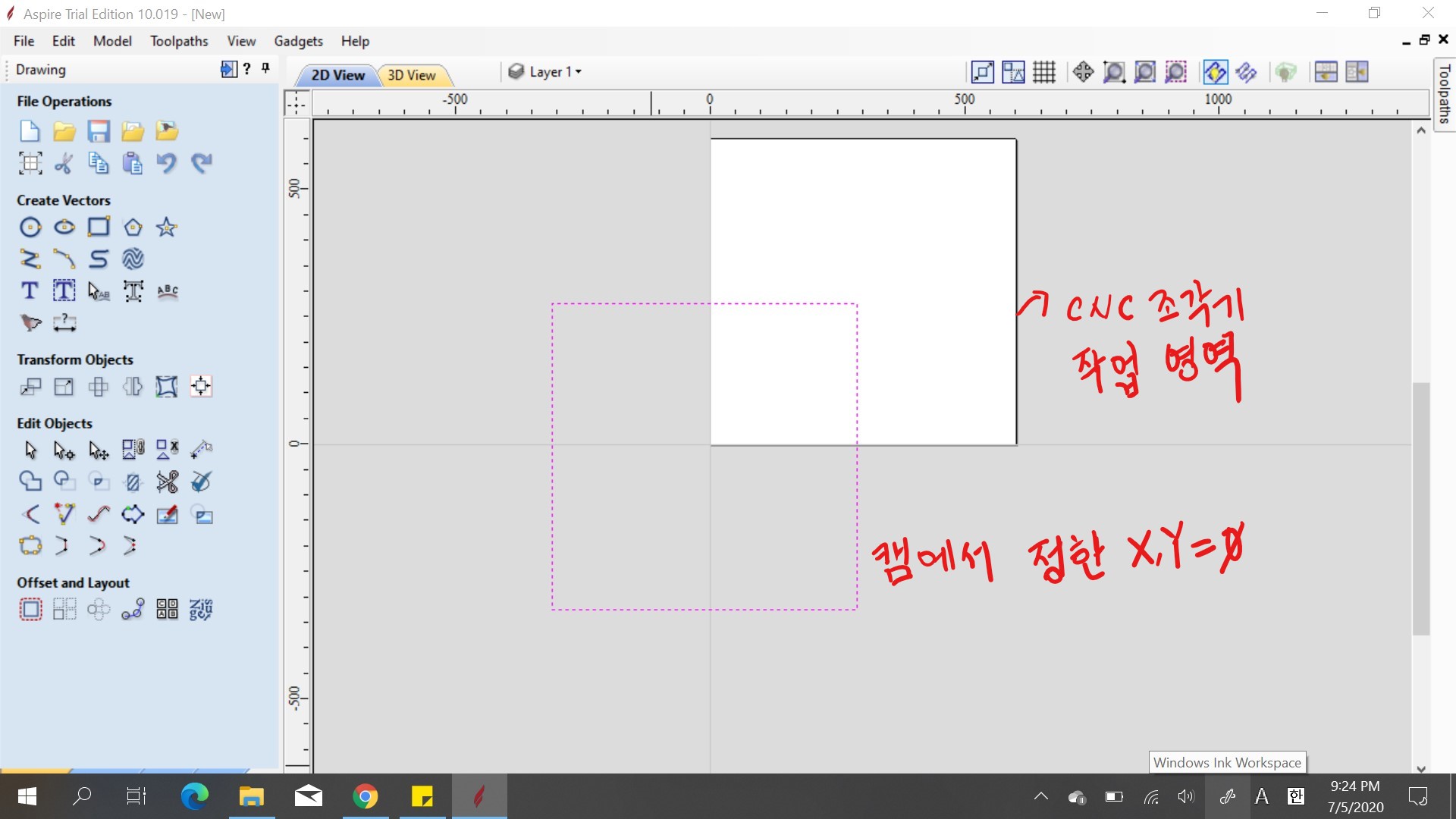This screenshot has width=1456, height=819.
Task: Open the Mirror objects tool
Action: (x=133, y=388)
